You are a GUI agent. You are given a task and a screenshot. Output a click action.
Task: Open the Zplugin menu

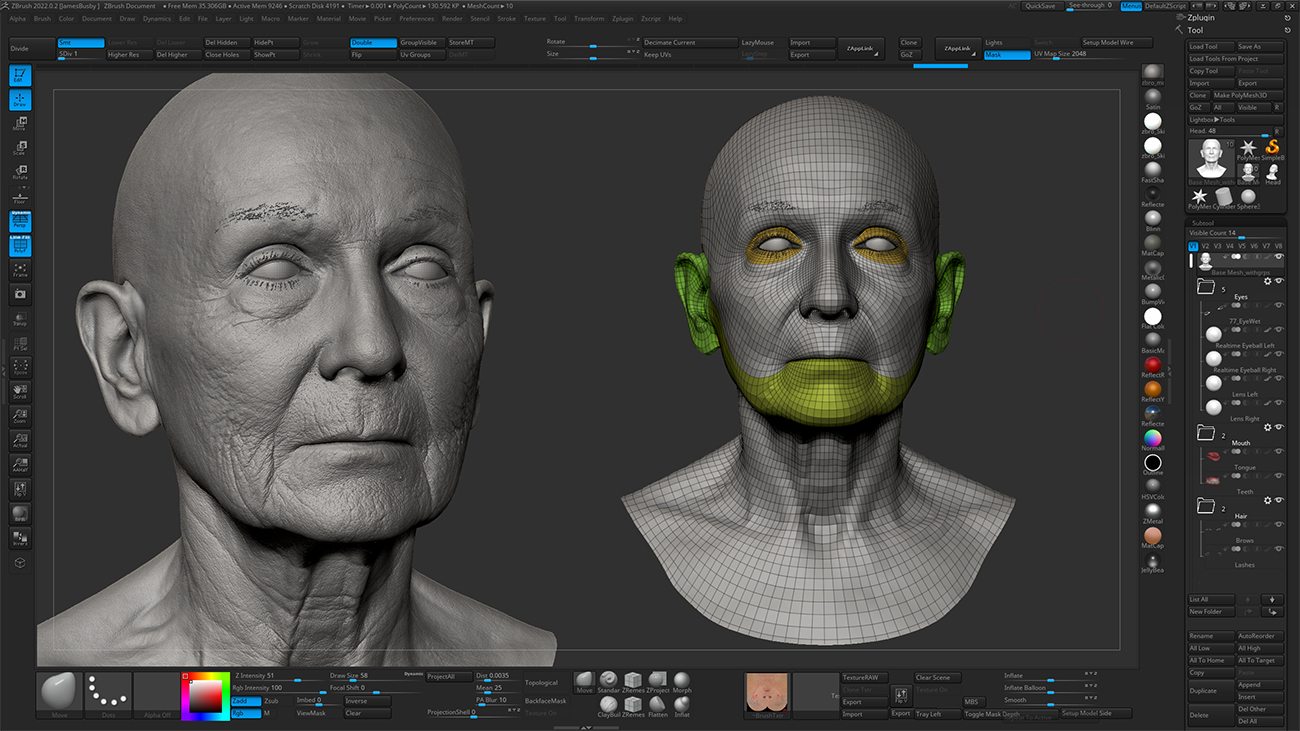pos(622,19)
